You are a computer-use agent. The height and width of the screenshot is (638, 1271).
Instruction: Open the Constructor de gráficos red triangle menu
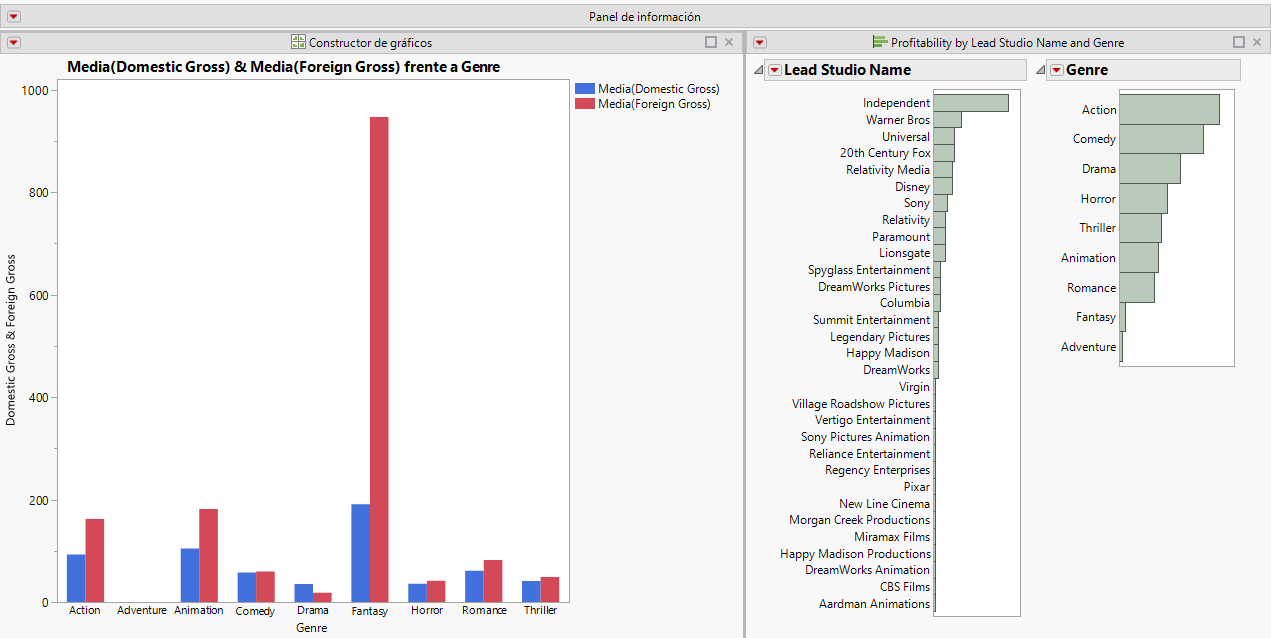(13, 42)
